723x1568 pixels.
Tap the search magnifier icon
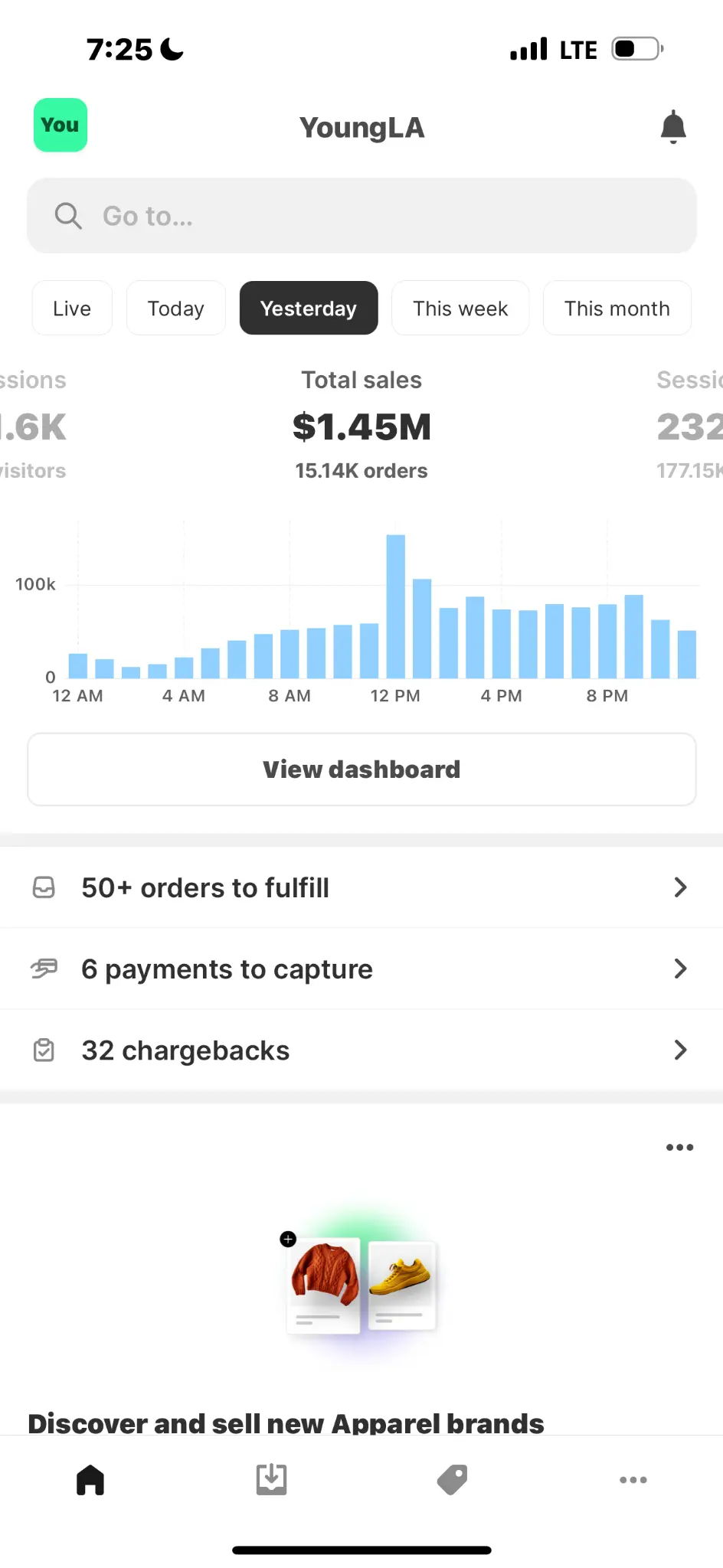click(x=68, y=216)
